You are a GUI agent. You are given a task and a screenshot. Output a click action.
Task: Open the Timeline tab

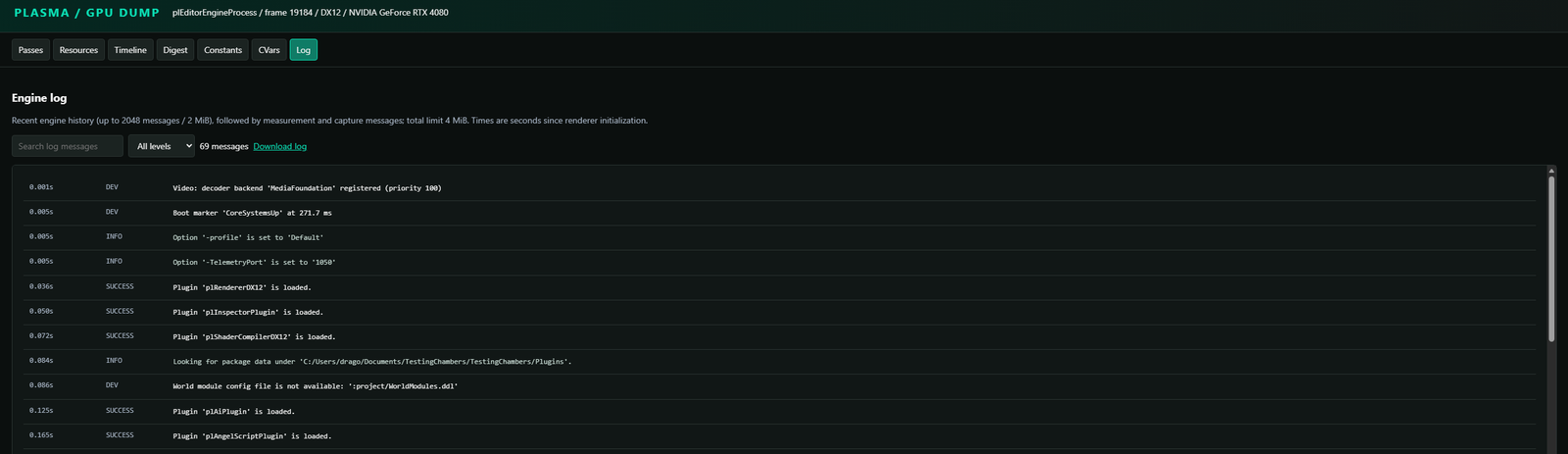pyautogui.click(x=130, y=50)
